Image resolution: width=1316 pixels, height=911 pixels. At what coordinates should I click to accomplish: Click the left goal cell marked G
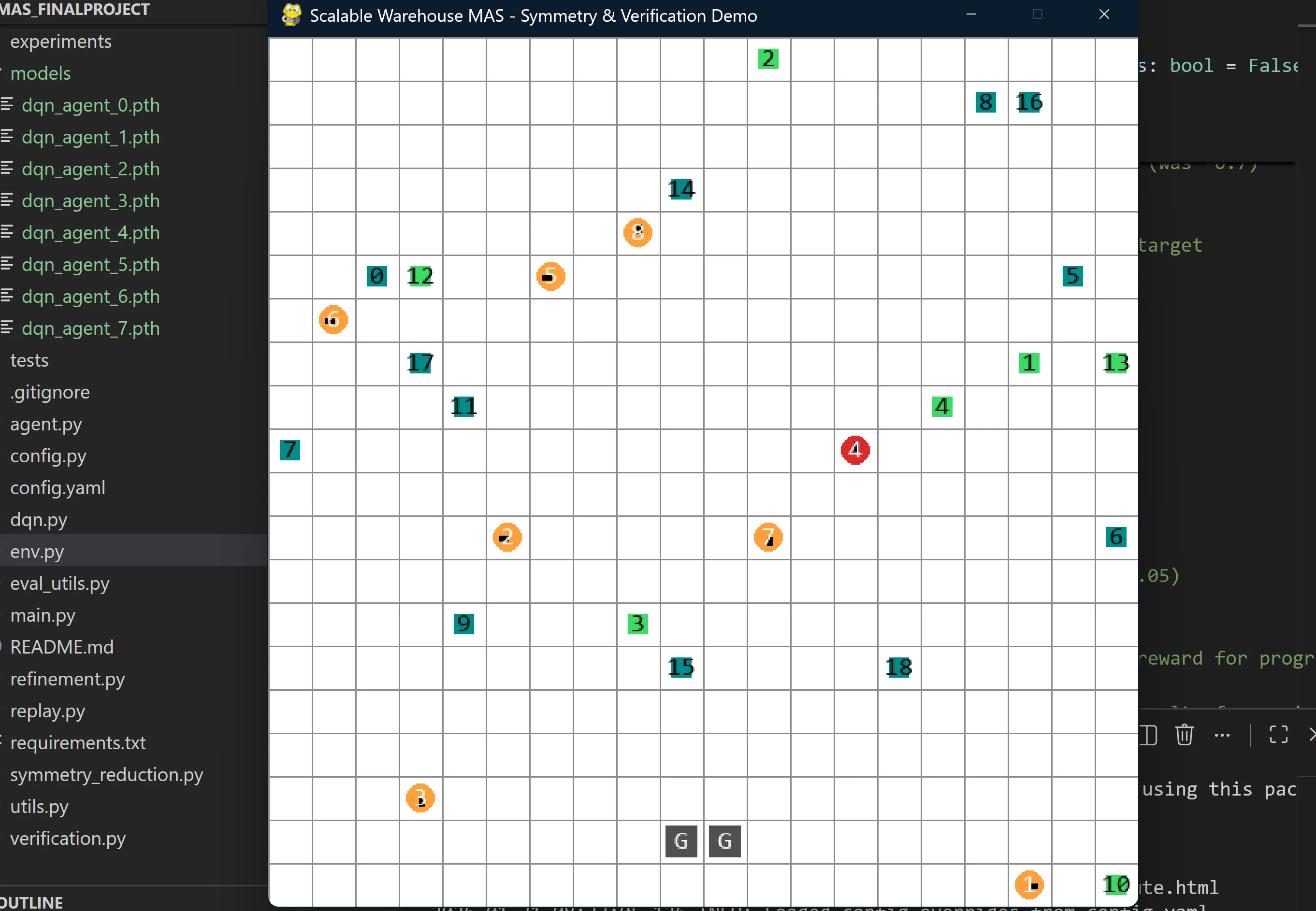click(x=680, y=841)
